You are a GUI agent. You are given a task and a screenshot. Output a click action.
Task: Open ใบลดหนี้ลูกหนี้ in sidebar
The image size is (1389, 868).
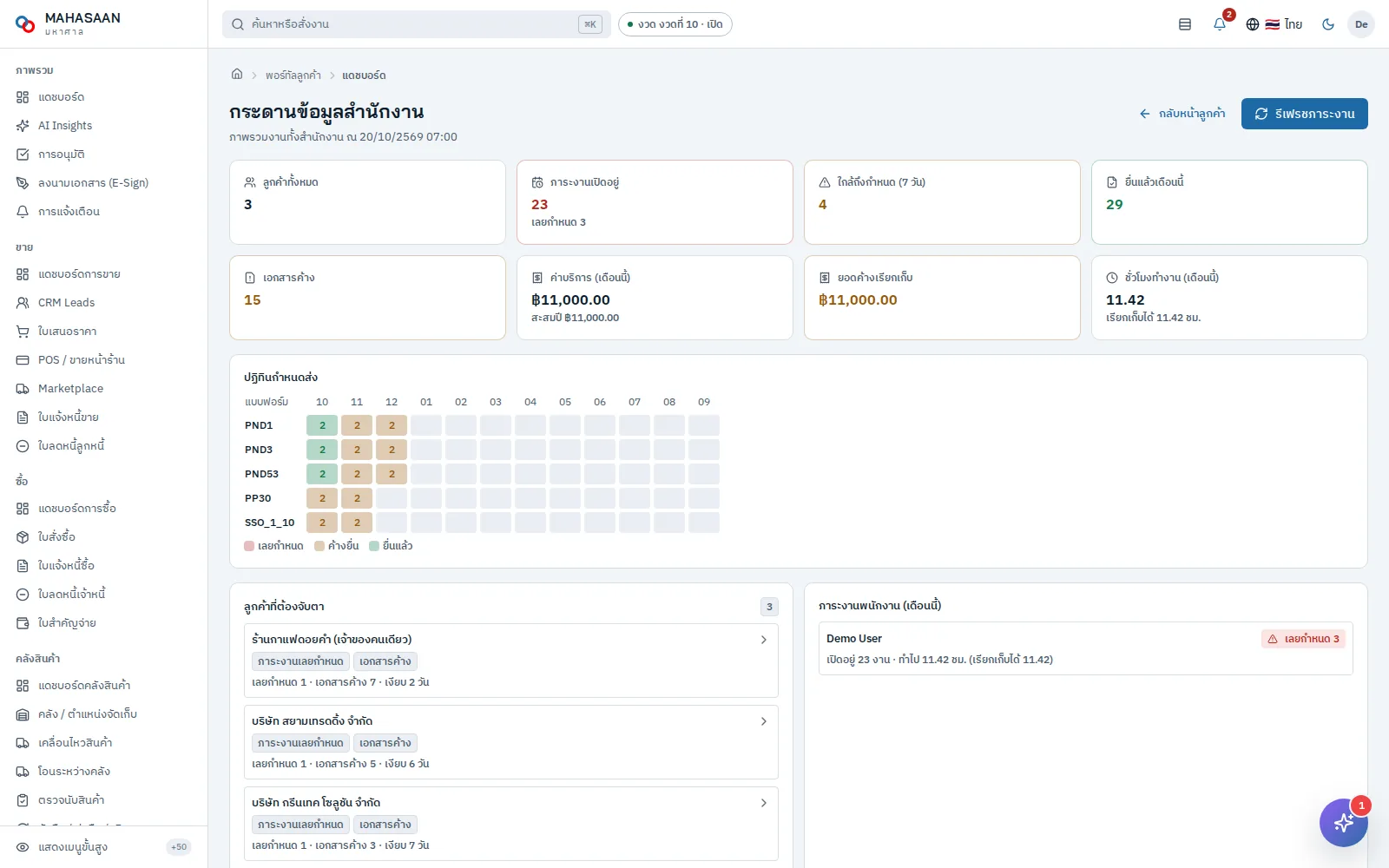[104, 446]
